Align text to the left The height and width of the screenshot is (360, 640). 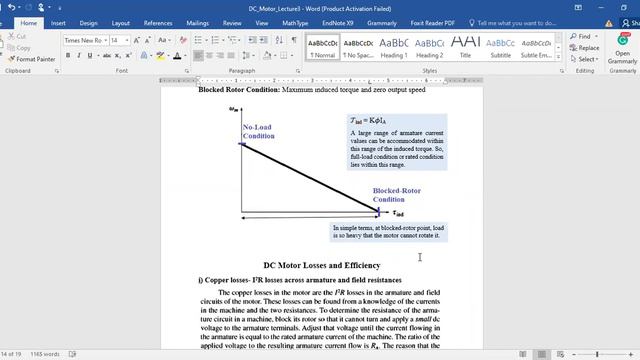[x=198, y=56]
